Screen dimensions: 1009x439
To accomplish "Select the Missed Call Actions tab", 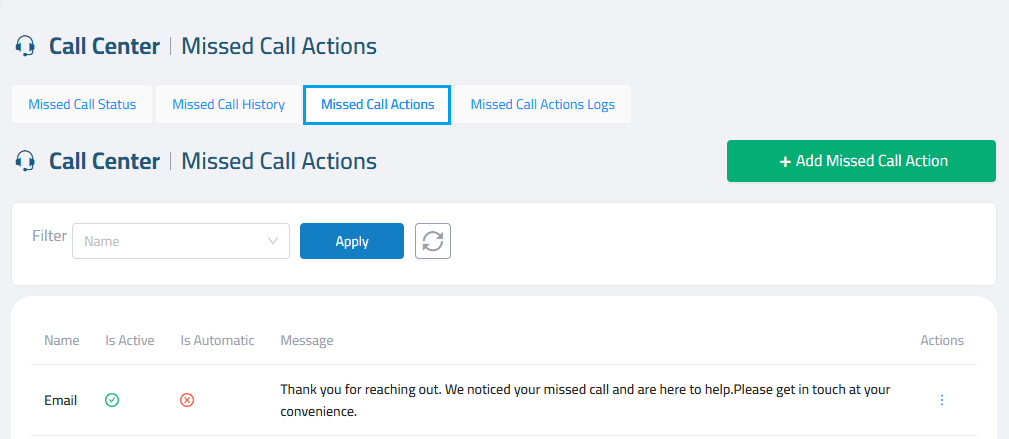I will pyautogui.click(x=377, y=104).
